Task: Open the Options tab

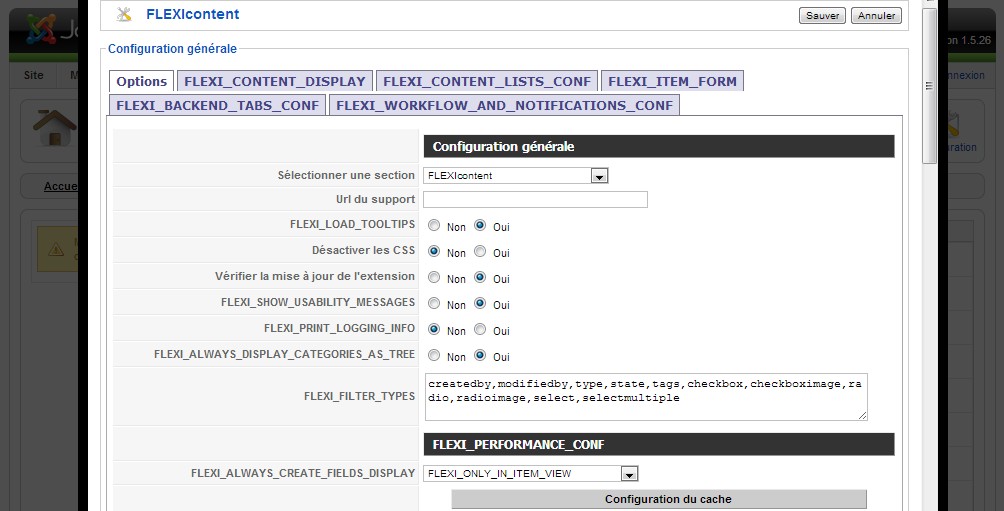Action: 142,81
